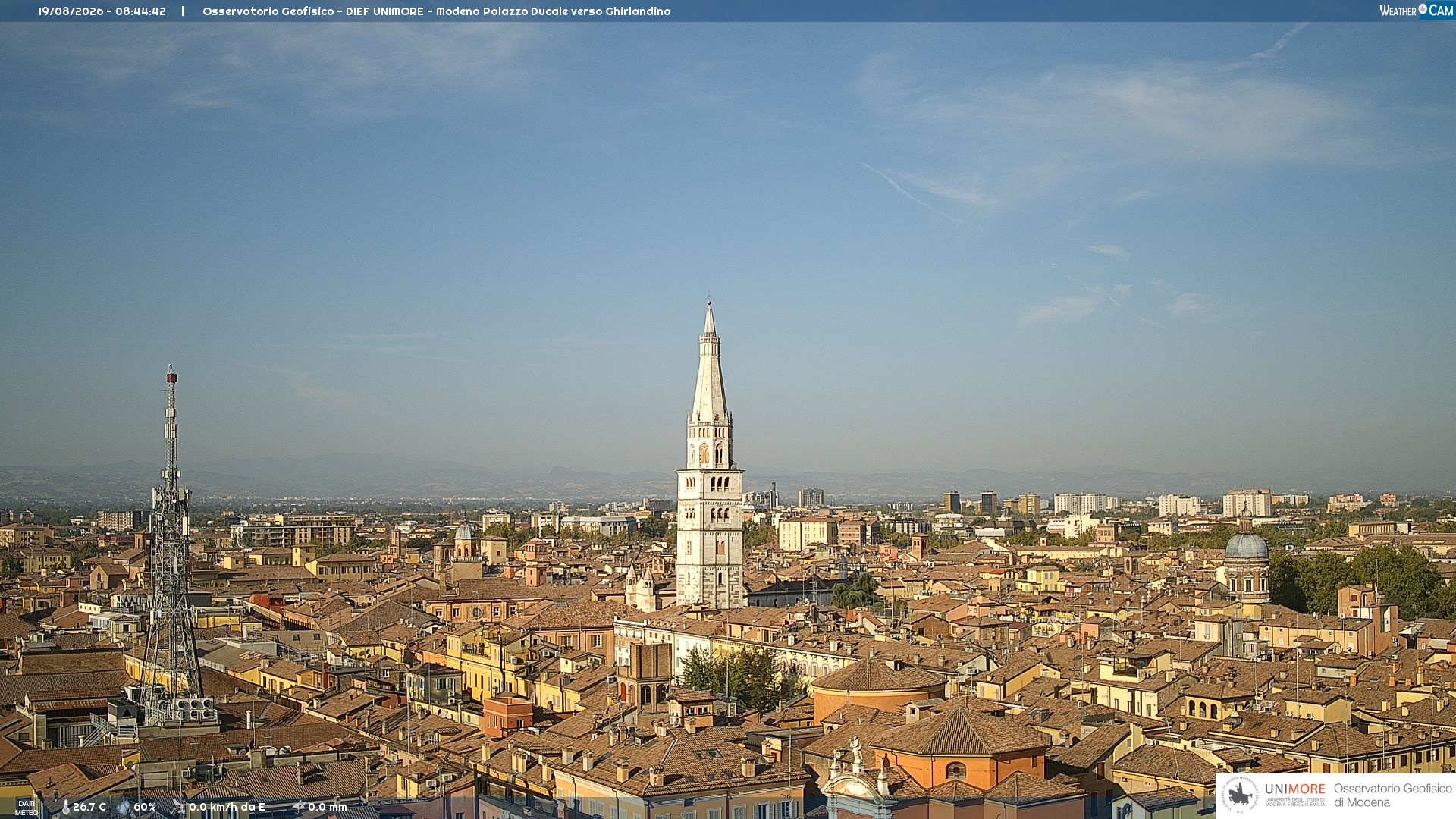Click the wind vane icon
The height and width of the screenshot is (819, 1456).
(x=178, y=807)
